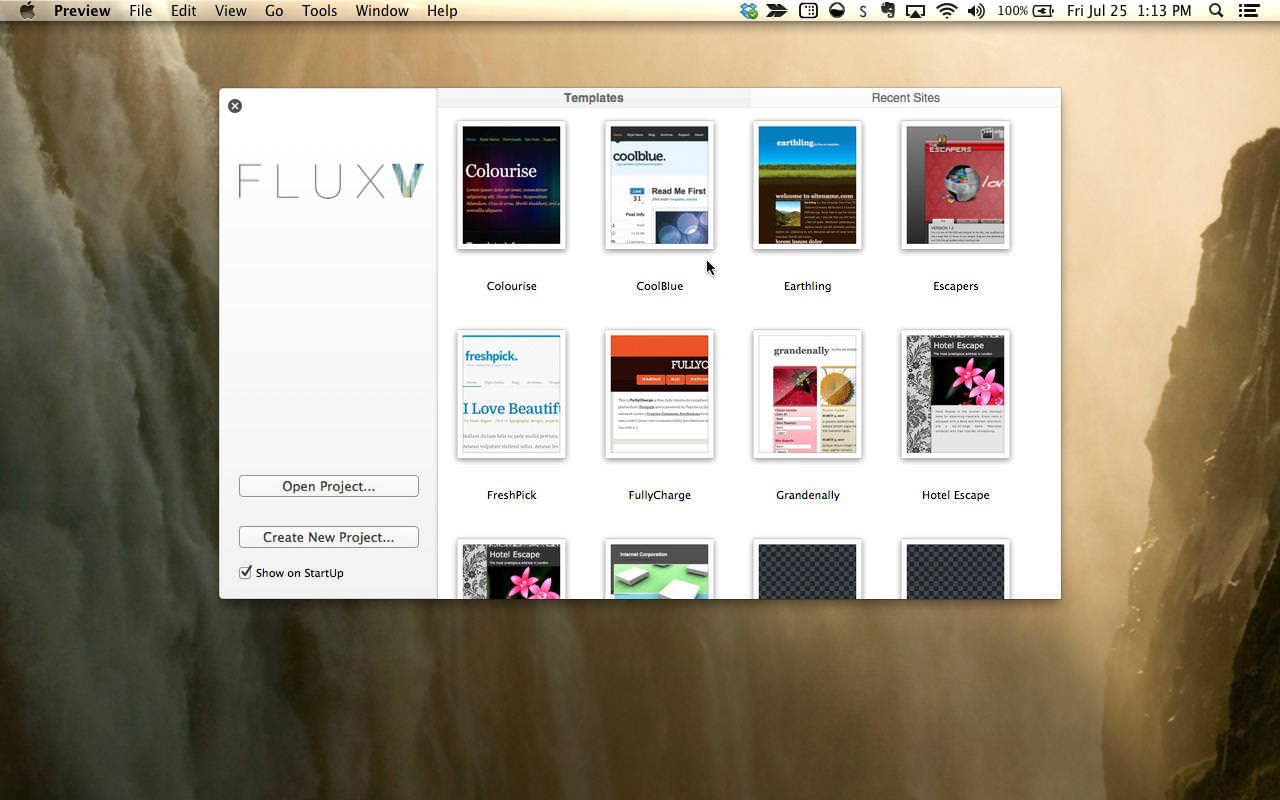Select the Colourise template thumbnail
Screen dimensions: 1280x800
click(x=511, y=185)
